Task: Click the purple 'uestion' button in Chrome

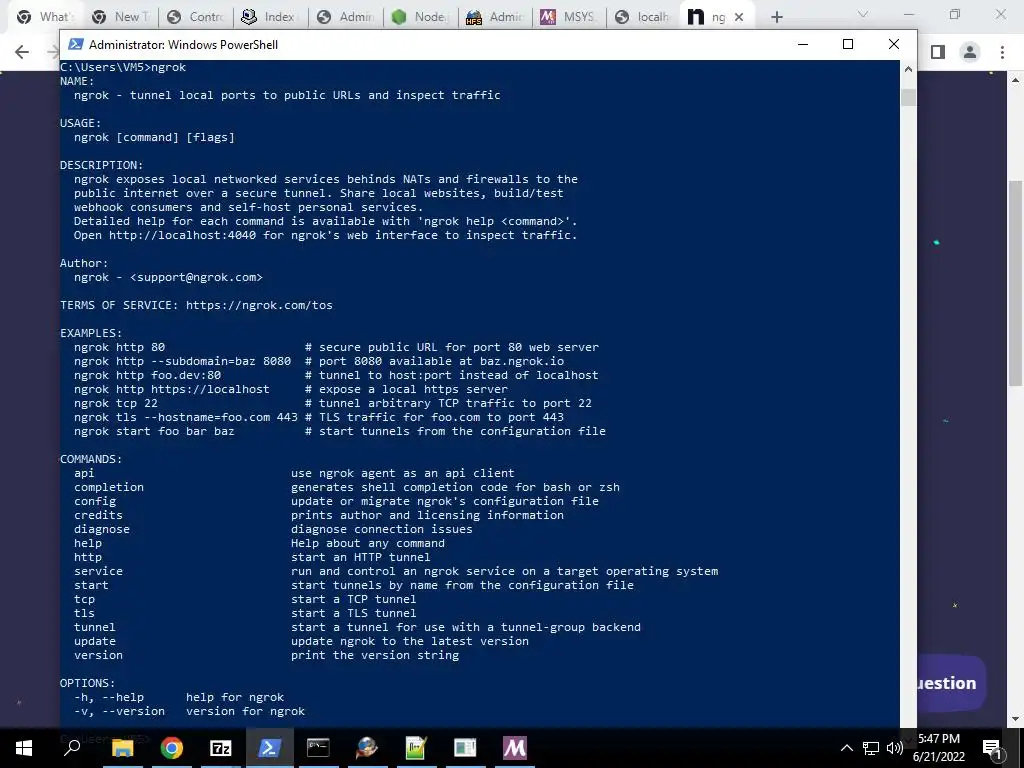Action: (x=952, y=683)
